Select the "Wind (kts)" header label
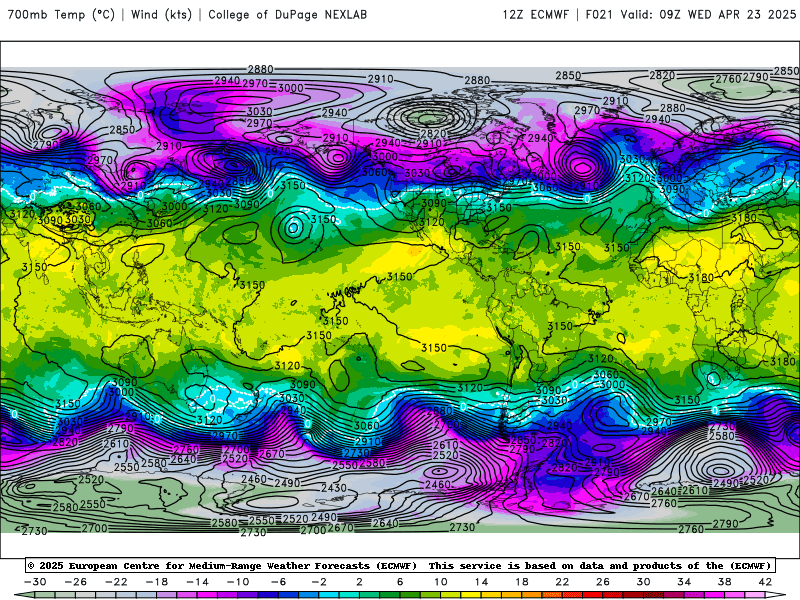This screenshot has height=600, width=800. coord(161,14)
